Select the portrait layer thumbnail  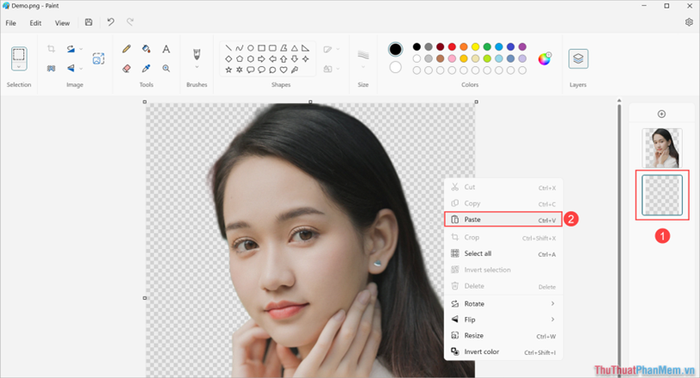pos(662,148)
